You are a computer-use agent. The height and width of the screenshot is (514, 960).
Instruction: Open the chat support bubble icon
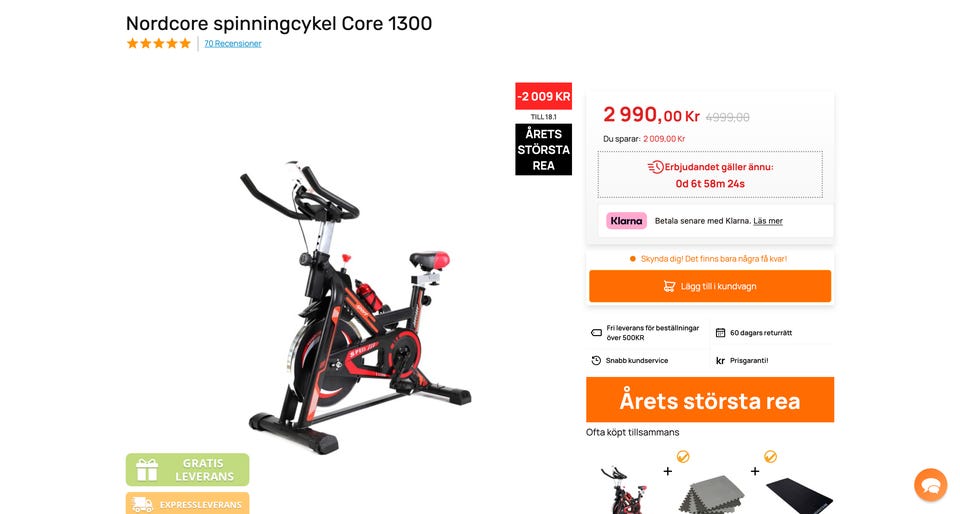(931, 485)
